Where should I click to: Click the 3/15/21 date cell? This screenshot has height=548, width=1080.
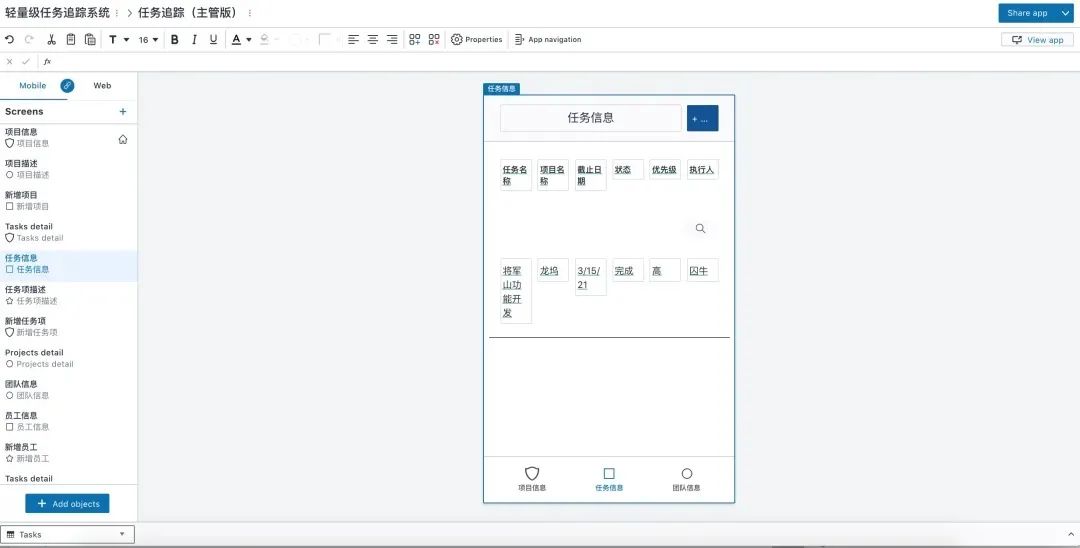[x=590, y=277]
